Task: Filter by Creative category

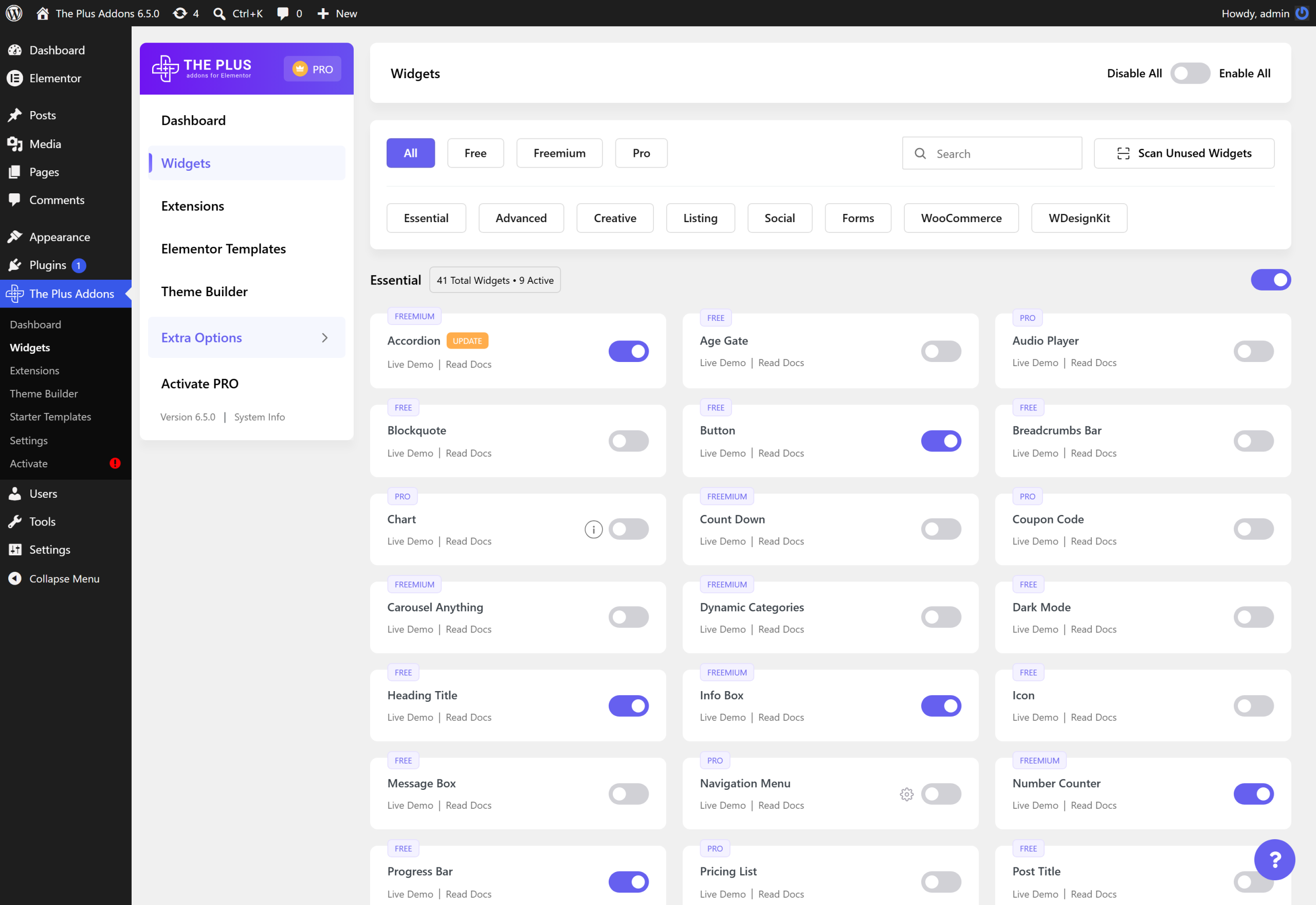Action: click(x=614, y=219)
